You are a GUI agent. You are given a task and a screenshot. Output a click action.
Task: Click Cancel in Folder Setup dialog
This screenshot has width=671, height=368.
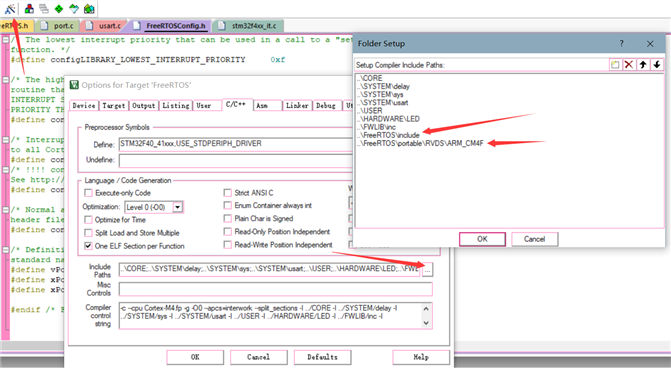(534, 239)
